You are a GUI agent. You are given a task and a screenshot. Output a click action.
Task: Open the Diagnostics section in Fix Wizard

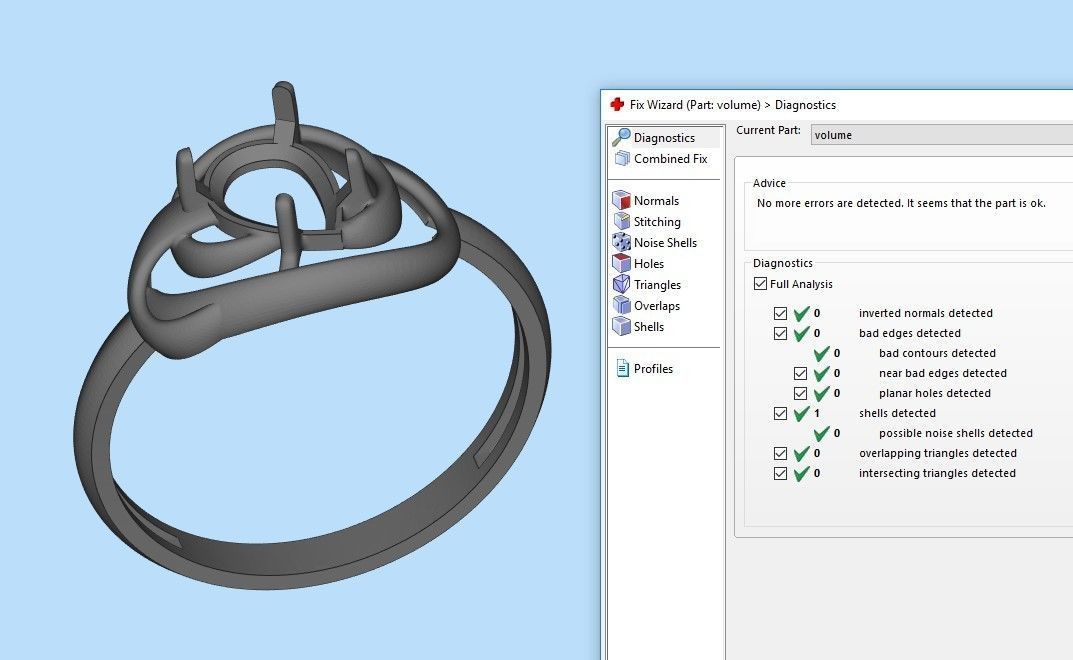664,138
